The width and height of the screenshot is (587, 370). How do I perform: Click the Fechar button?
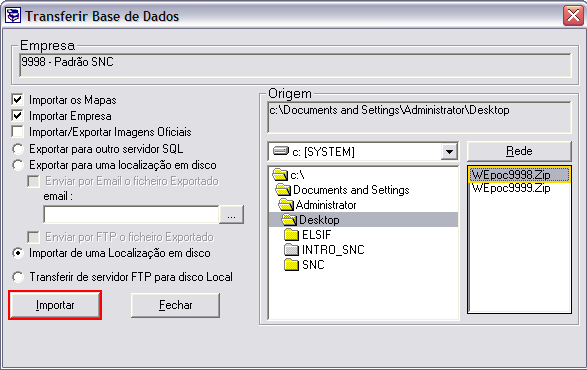point(176,305)
